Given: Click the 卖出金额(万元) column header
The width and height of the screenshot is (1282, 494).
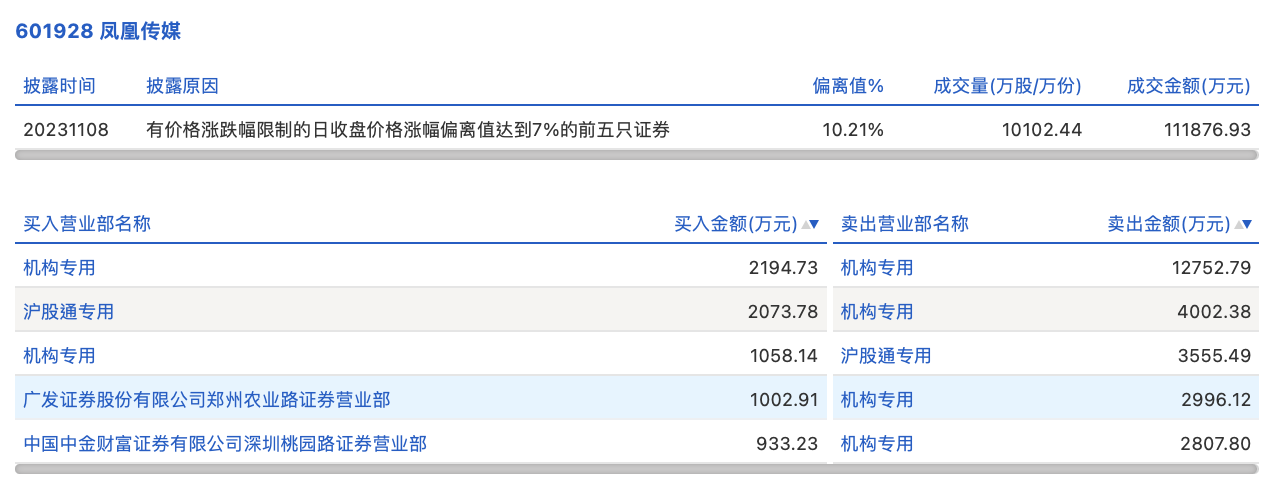Looking at the screenshot, I should click(1168, 224).
